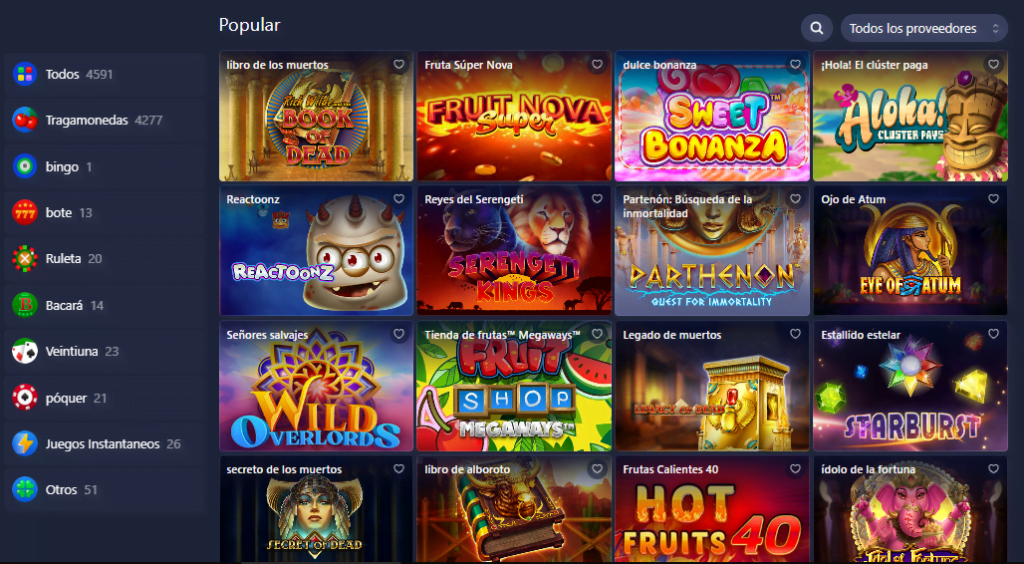
Task: Show all games via Todos category
Action: pyautogui.click(x=104, y=74)
